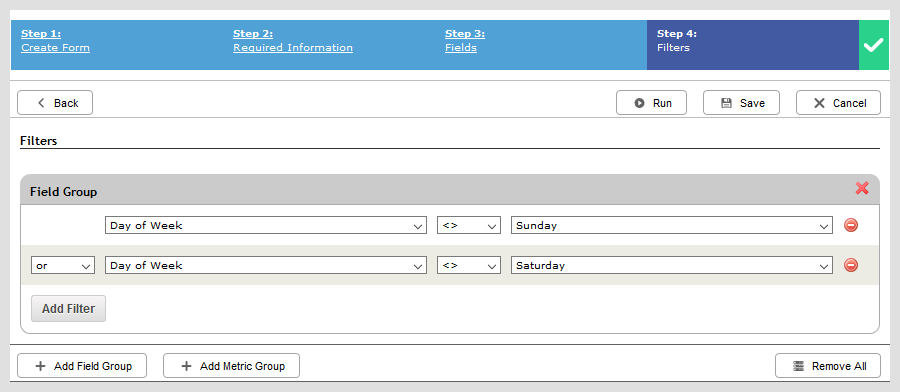Click Add Filter button

click(68, 309)
